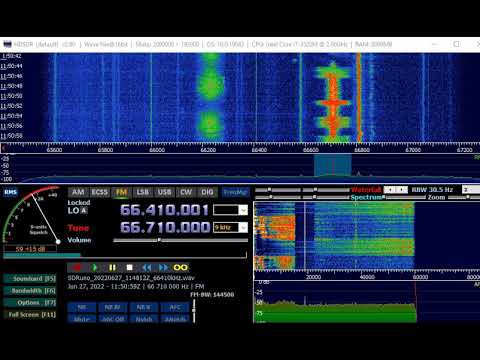Fast forward the recording with double right arrows
Viewport: 480px width, 360px height.
pyautogui.click(x=163, y=268)
